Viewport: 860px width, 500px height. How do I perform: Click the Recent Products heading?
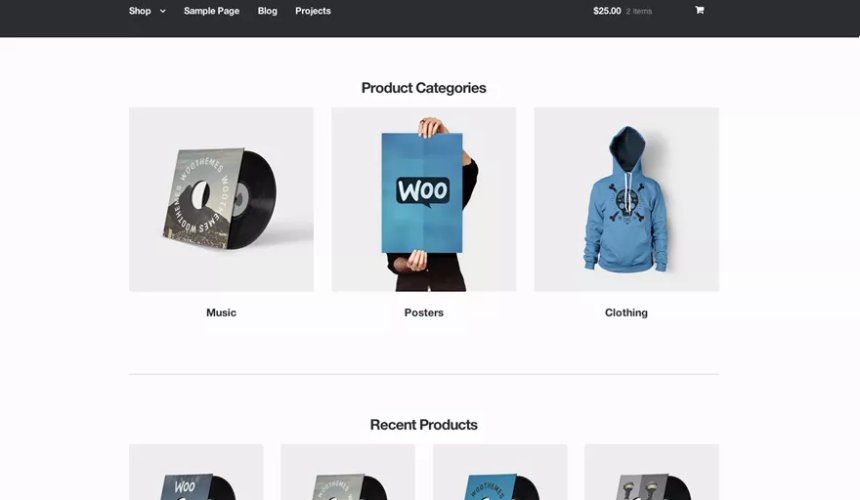(424, 425)
